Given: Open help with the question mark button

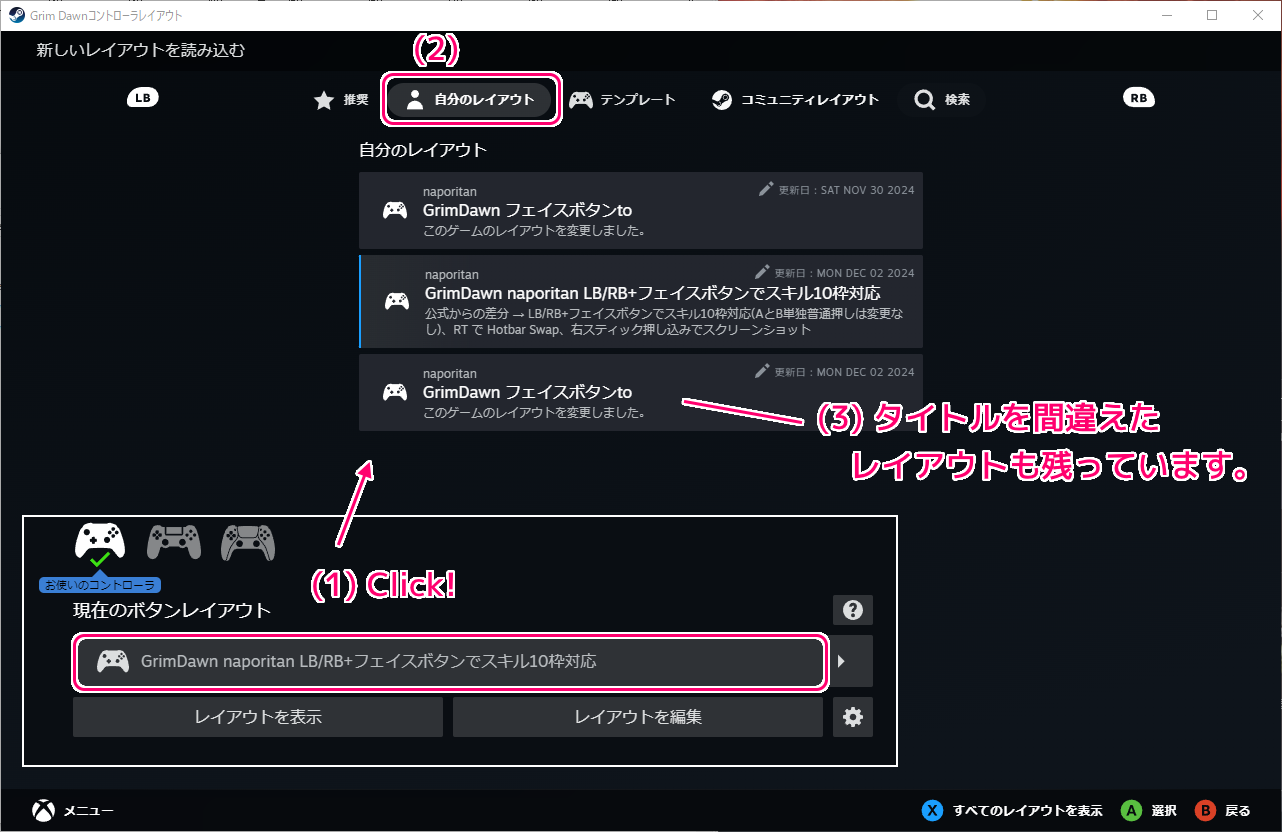Looking at the screenshot, I should pyautogui.click(x=853, y=610).
